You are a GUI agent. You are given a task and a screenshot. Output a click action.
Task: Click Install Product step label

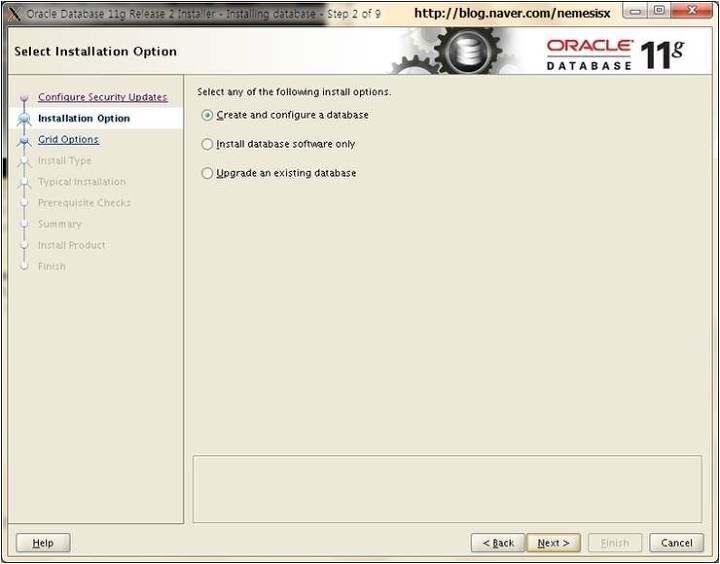pyautogui.click(x=71, y=245)
